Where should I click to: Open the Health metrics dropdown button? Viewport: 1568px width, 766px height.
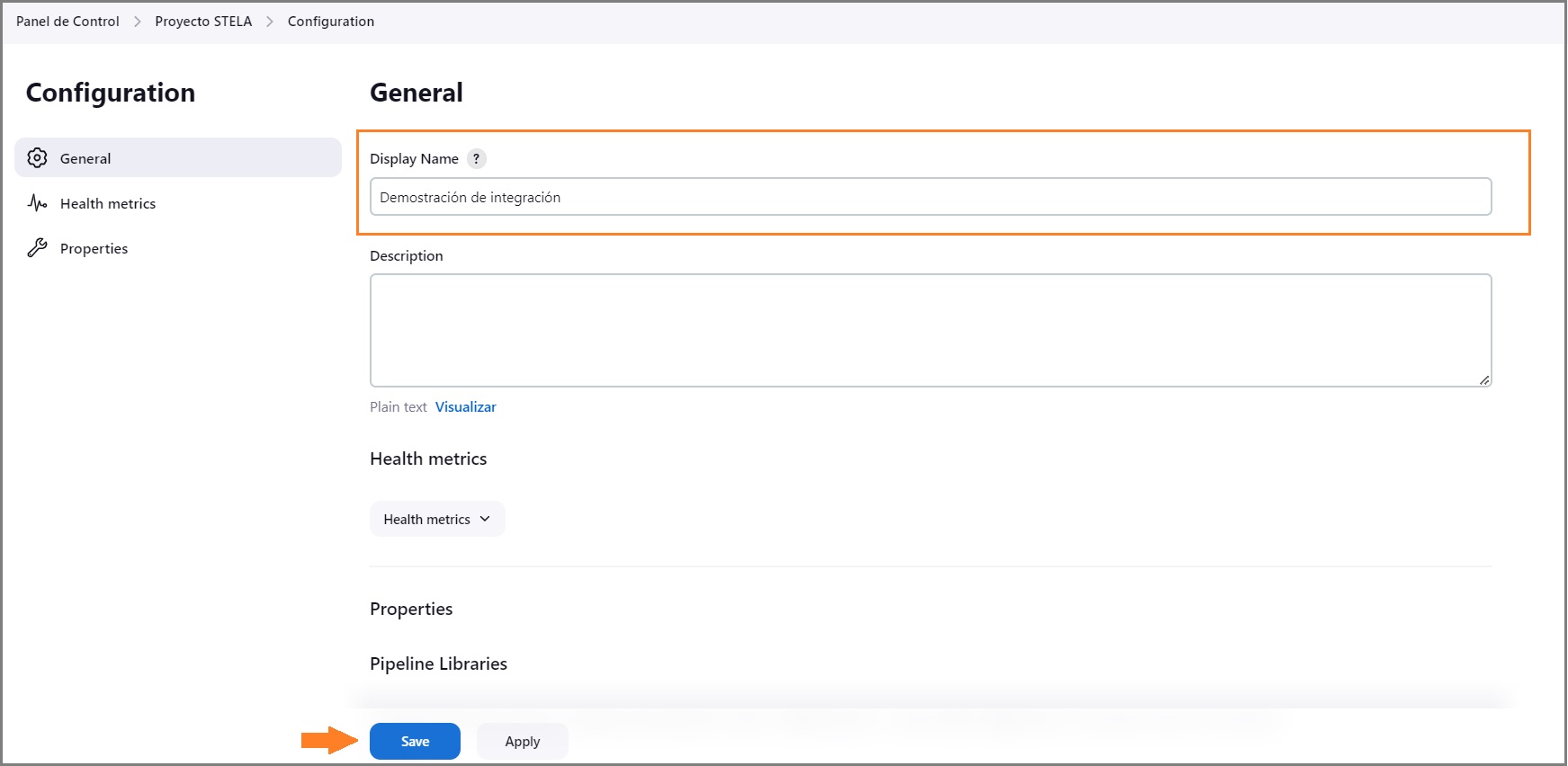tap(437, 519)
